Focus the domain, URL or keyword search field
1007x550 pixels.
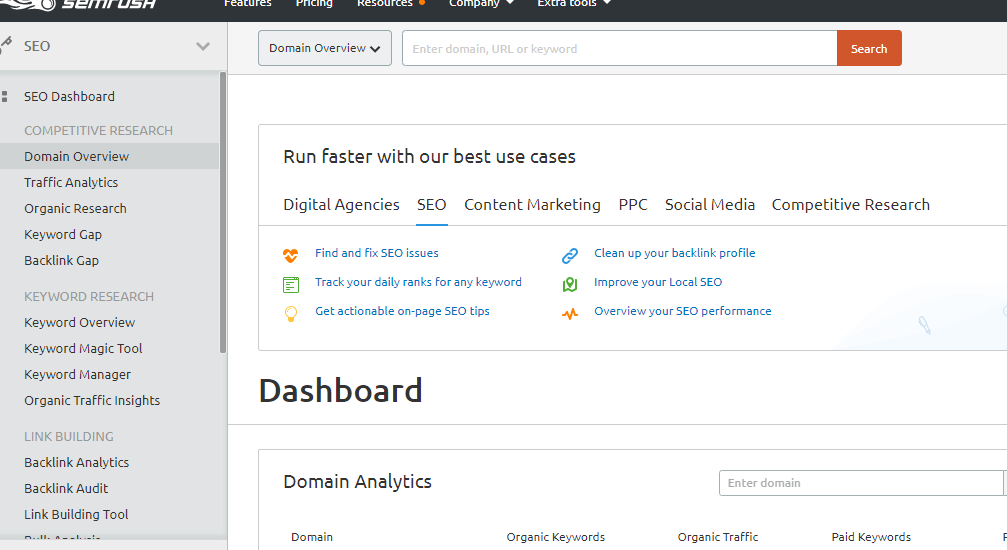coord(620,48)
